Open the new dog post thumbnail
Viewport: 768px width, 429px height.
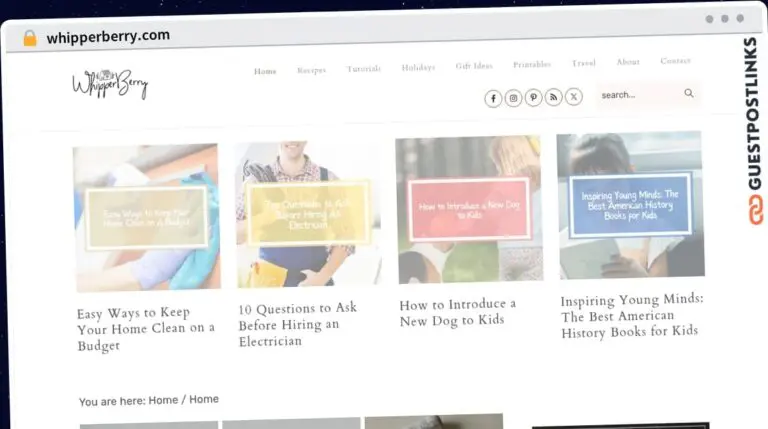(469, 210)
